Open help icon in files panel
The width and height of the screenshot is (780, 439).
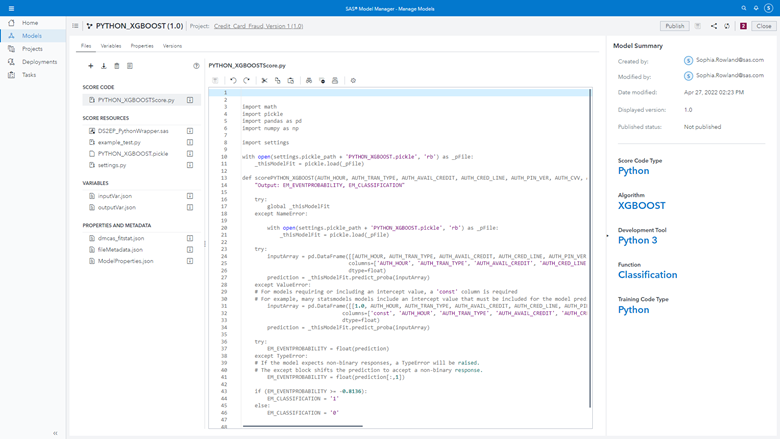[196, 66]
